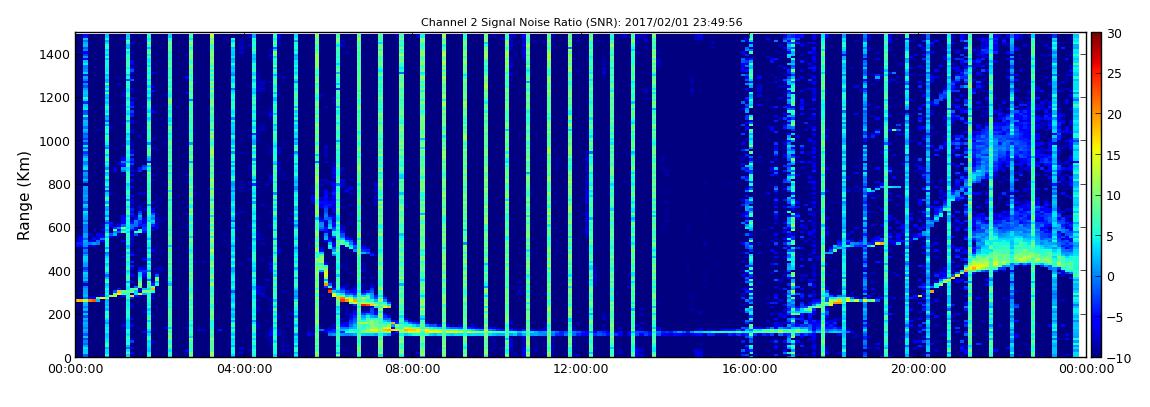The height and width of the screenshot is (407, 1150).
Task: Click the Range (Km) axis label
Action: point(24,196)
